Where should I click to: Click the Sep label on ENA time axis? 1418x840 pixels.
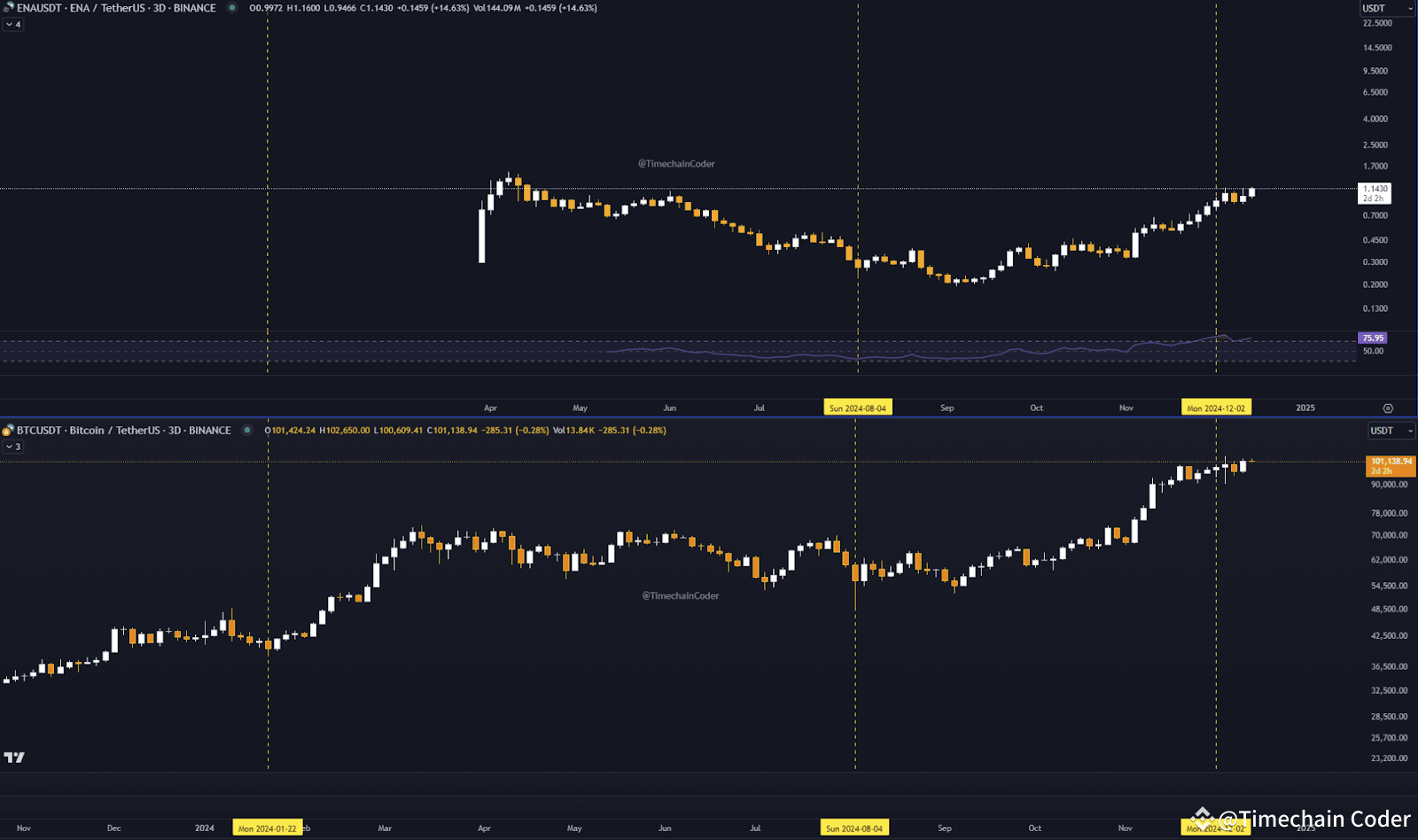click(947, 408)
